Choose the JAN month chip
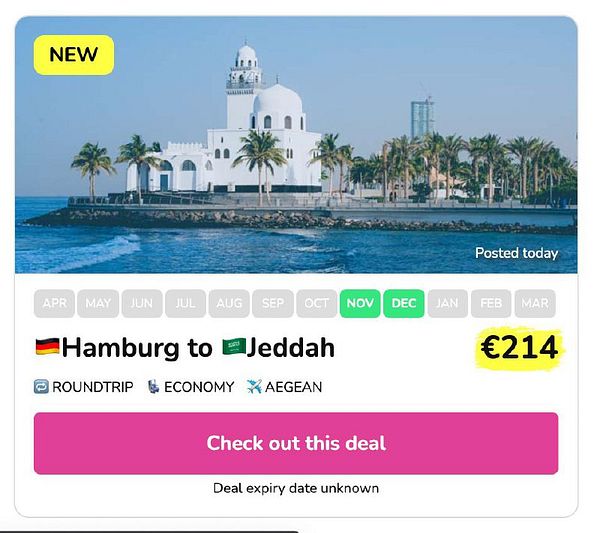This screenshot has width=600, height=533. pyautogui.click(x=447, y=303)
